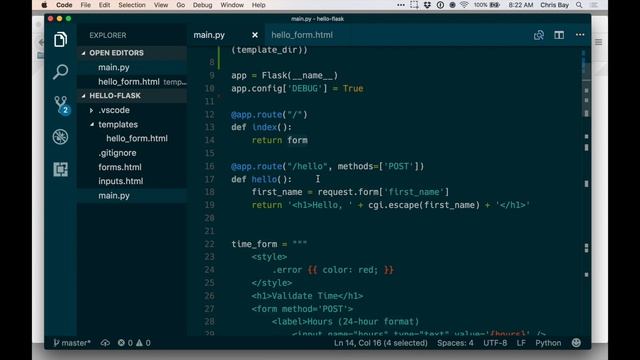The image size is (640, 360).
Task: Close the main.py editor tab
Action: 255,35
